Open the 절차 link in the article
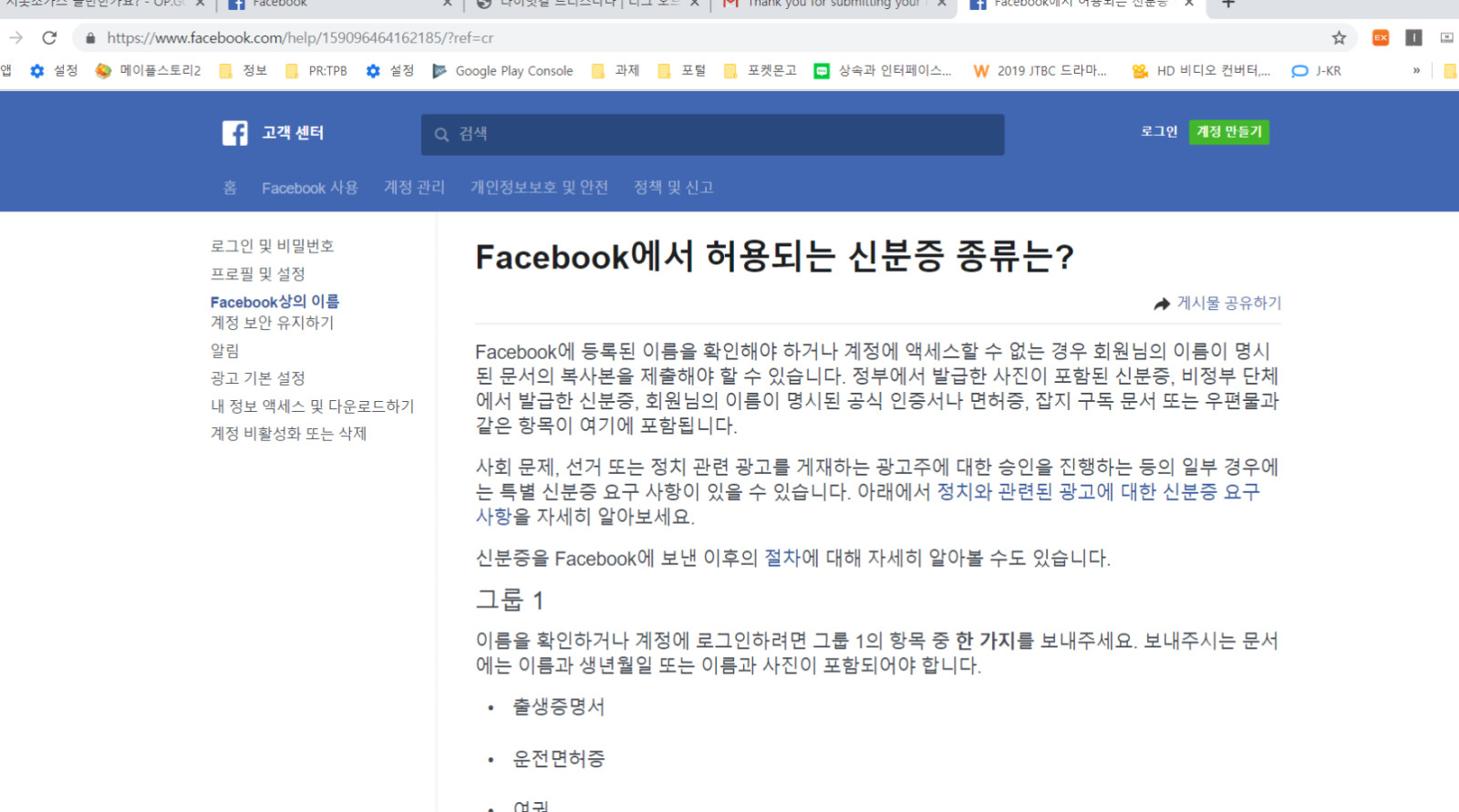Screen dimensions: 1459x812 point(781,559)
